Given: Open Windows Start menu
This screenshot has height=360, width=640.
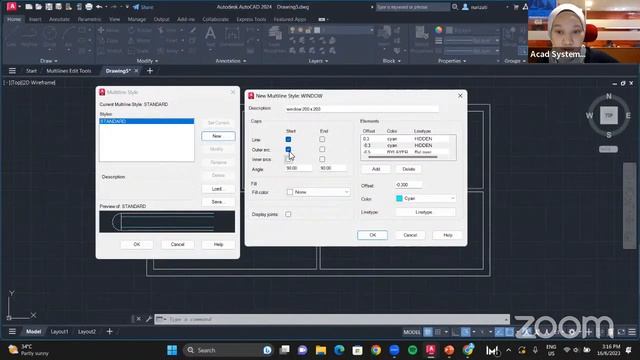Looking at the screenshot, I should point(172,350).
